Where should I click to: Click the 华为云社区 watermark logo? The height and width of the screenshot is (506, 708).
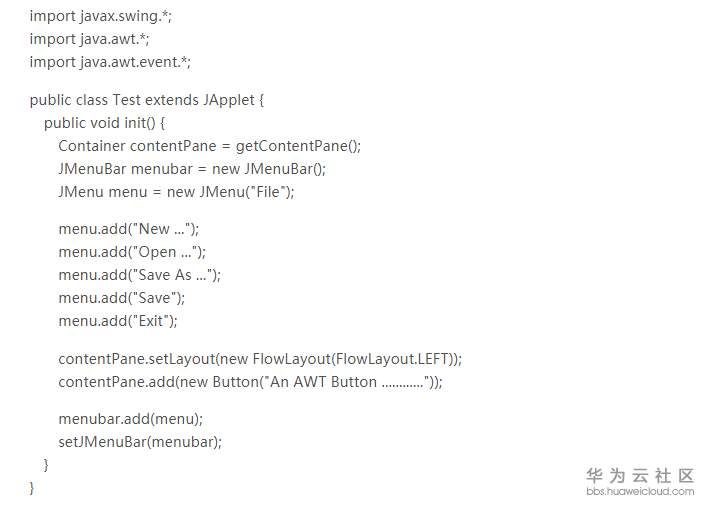point(640,475)
